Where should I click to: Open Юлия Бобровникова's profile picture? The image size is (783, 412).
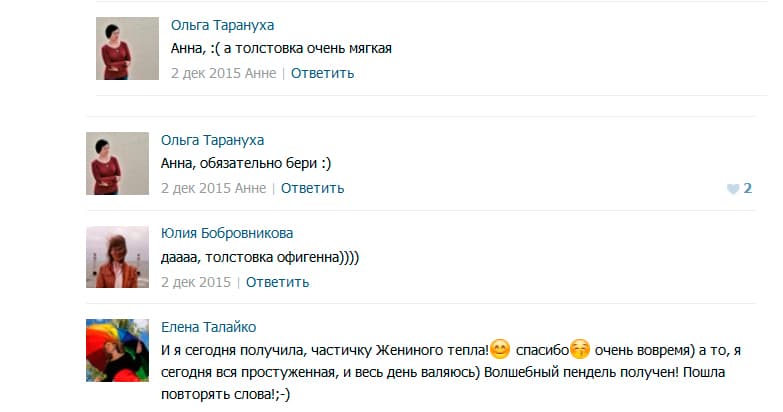click(x=117, y=257)
